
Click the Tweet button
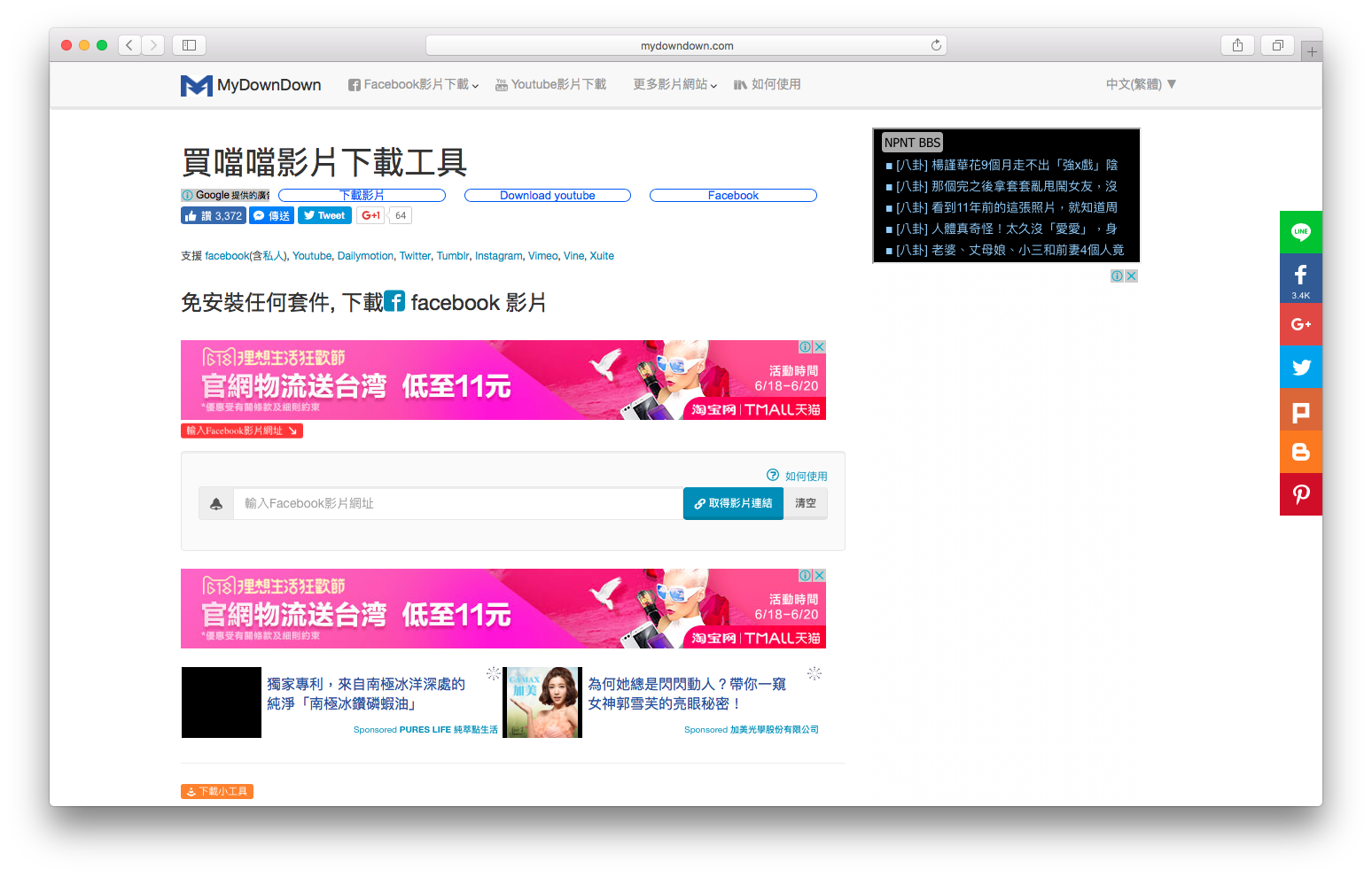(324, 215)
